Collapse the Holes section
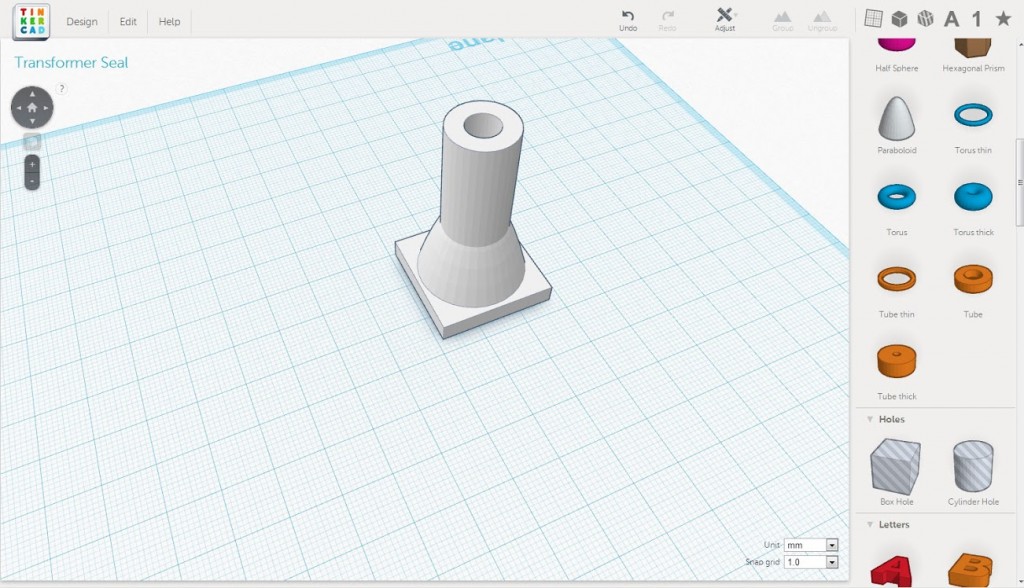The height and width of the screenshot is (588, 1024). point(869,419)
